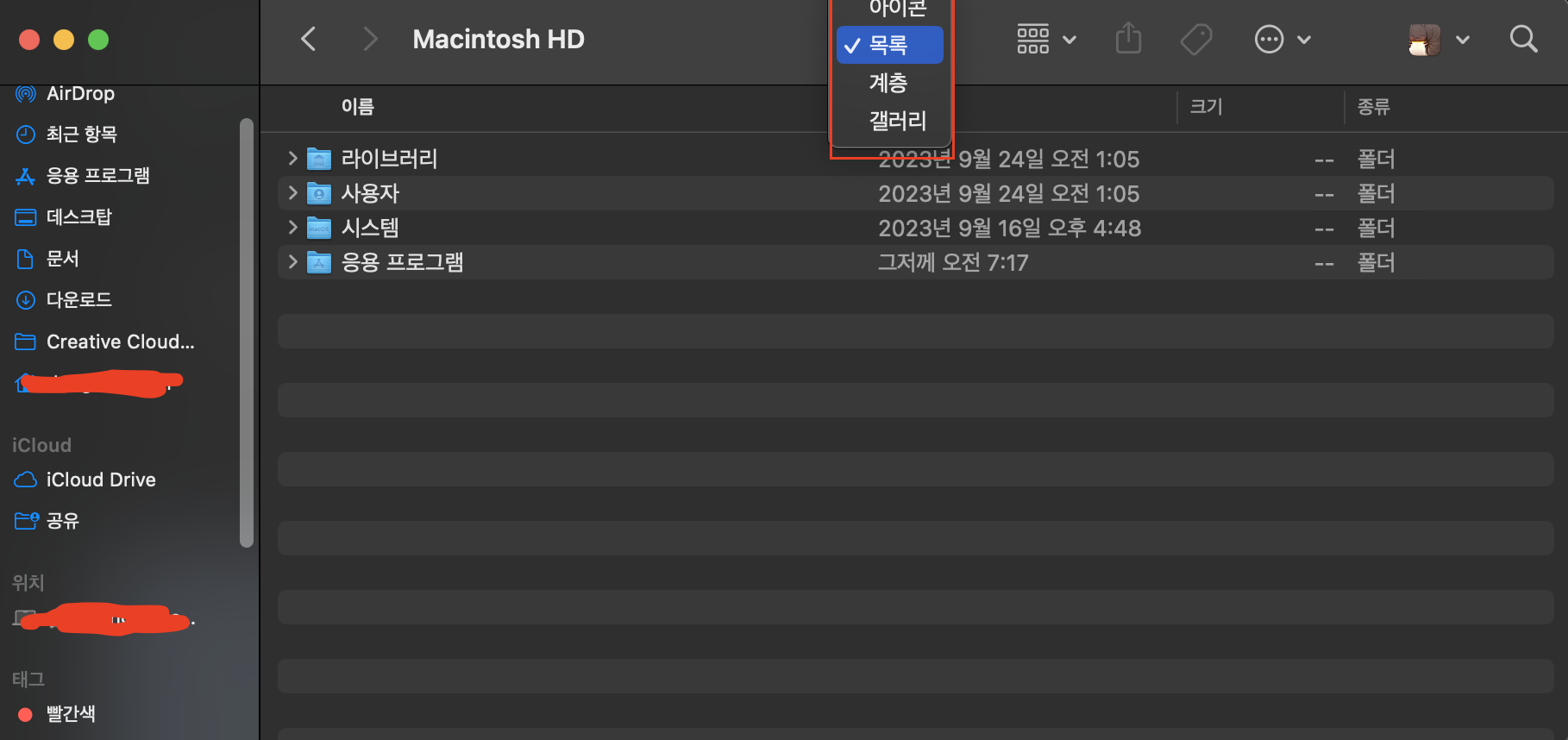Click the 공유 shared folder icon
The height and width of the screenshot is (740, 1568).
click(x=27, y=520)
